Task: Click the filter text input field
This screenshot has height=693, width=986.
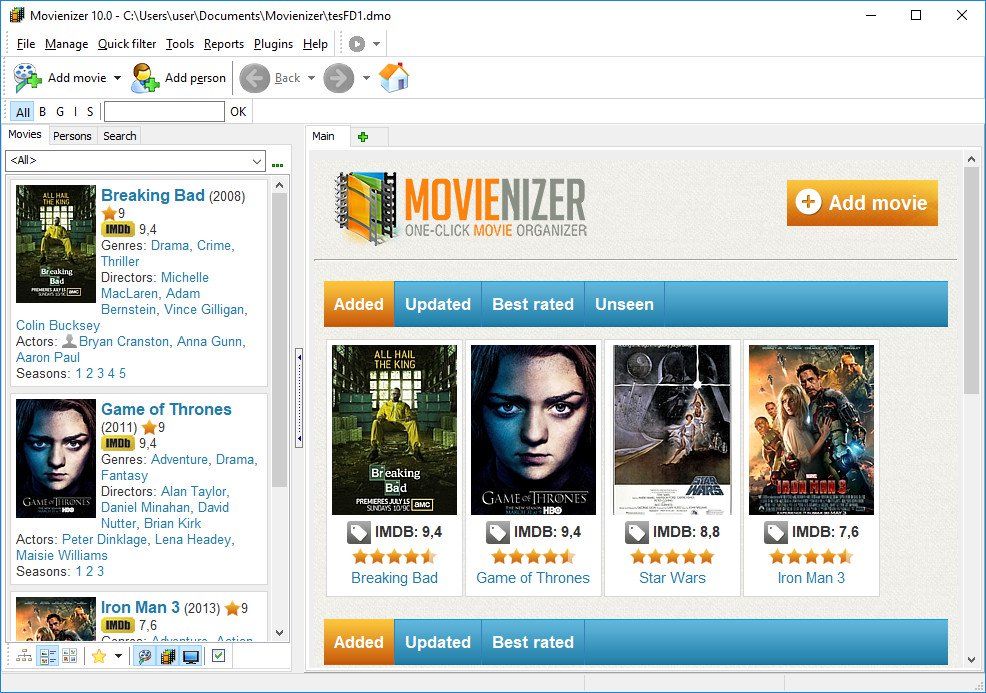Action: [x=164, y=112]
